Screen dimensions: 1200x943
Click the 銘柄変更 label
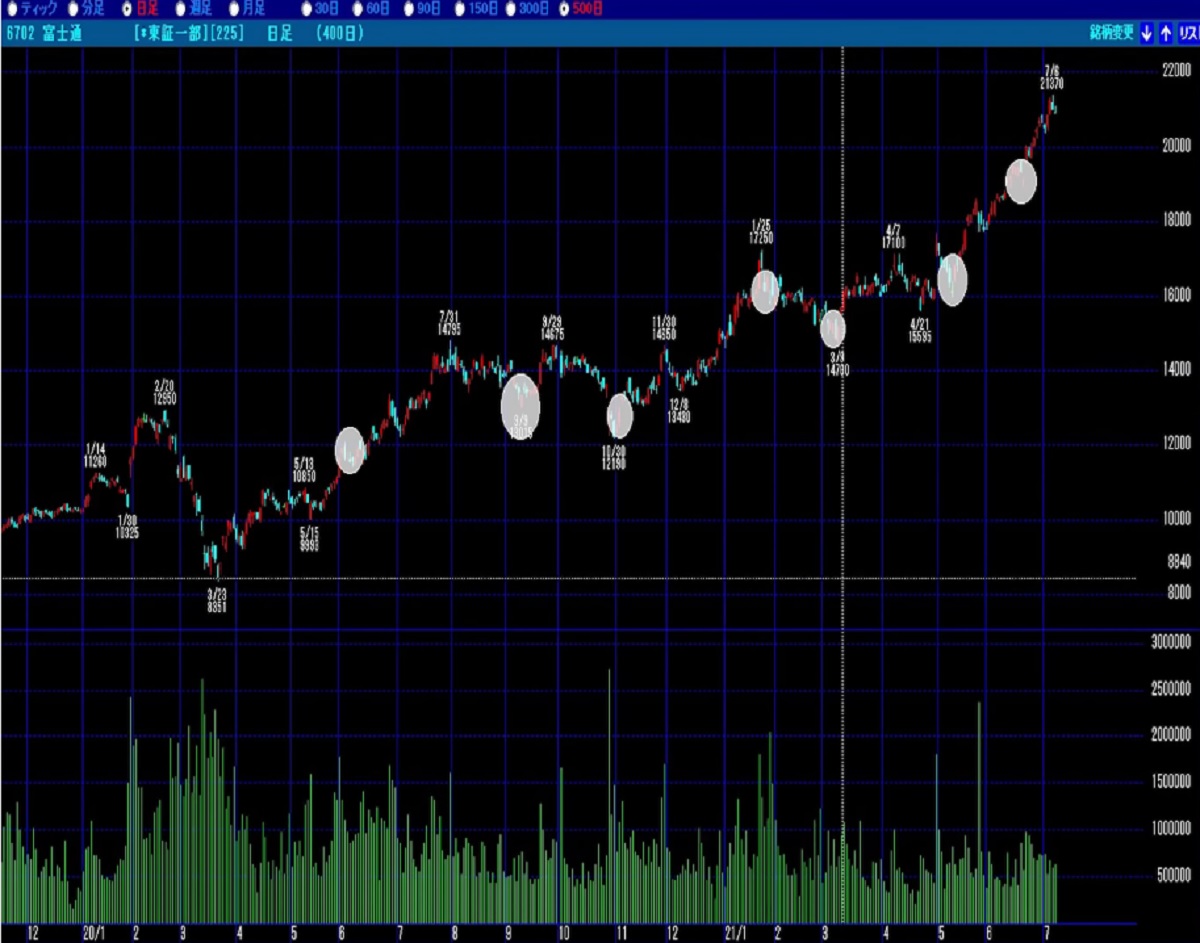(x=1112, y=33)
